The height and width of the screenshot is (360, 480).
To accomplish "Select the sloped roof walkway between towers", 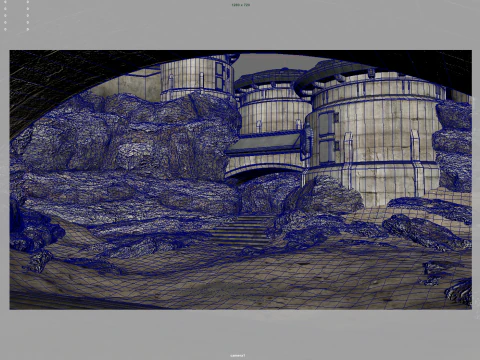I will click(264, 143).
